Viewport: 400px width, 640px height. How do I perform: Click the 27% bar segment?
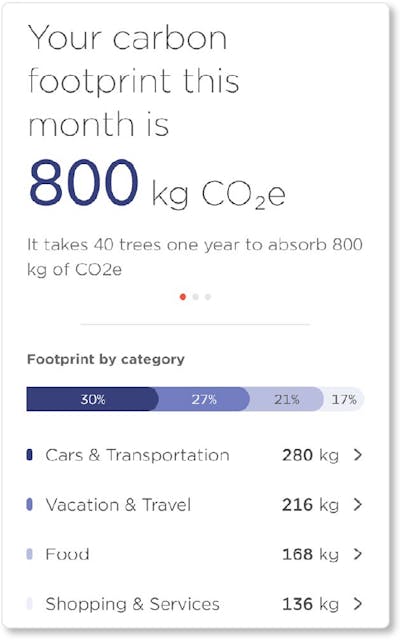click(204, 399)
